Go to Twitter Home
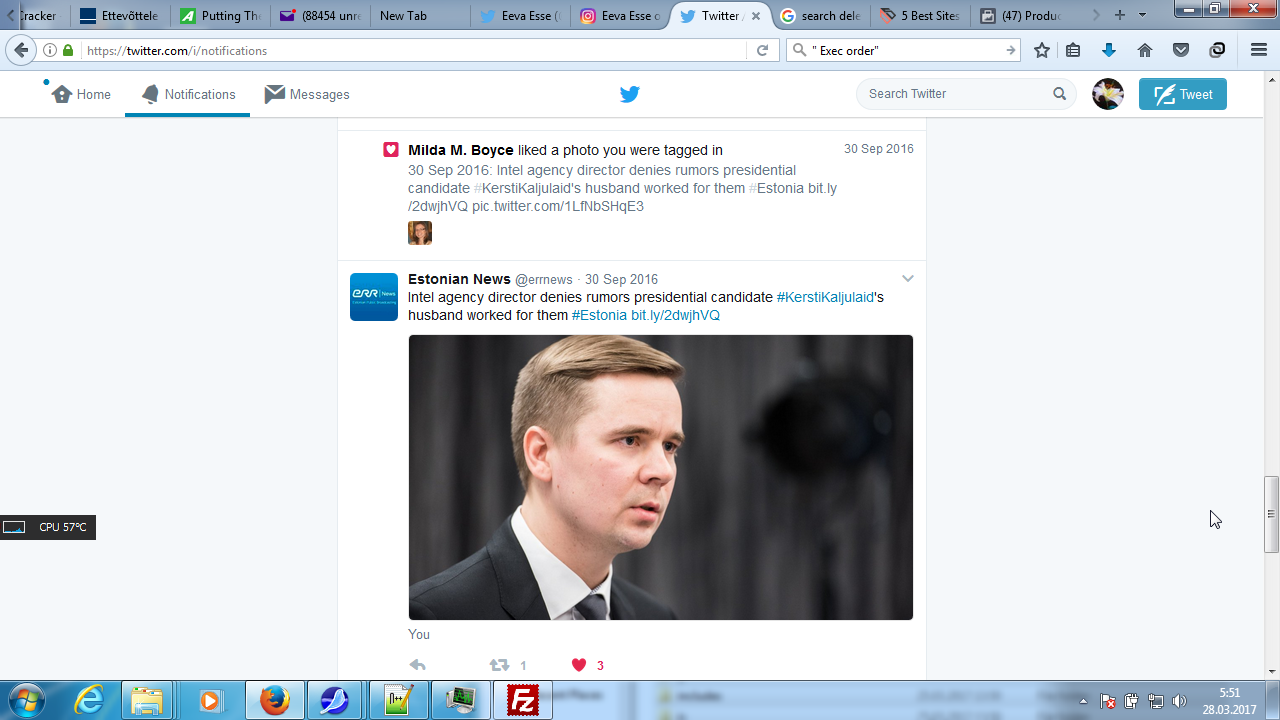This screenshot has width=1280, height=720. [81, 94]
